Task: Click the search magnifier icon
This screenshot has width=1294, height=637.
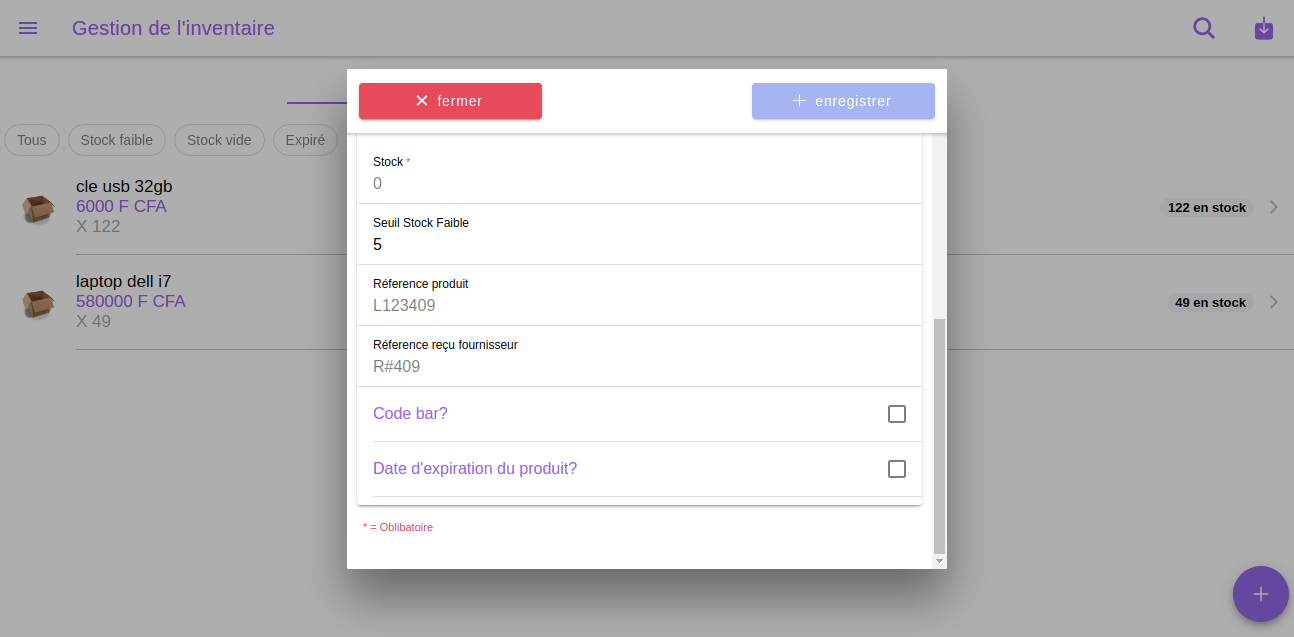Action: point(1204,28)
